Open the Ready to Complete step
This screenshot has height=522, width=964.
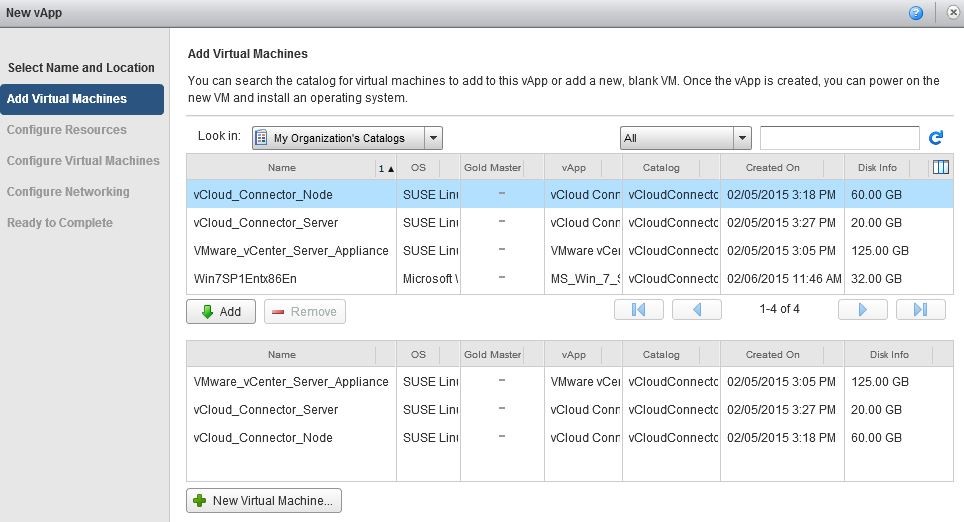(x=60, y=223)
